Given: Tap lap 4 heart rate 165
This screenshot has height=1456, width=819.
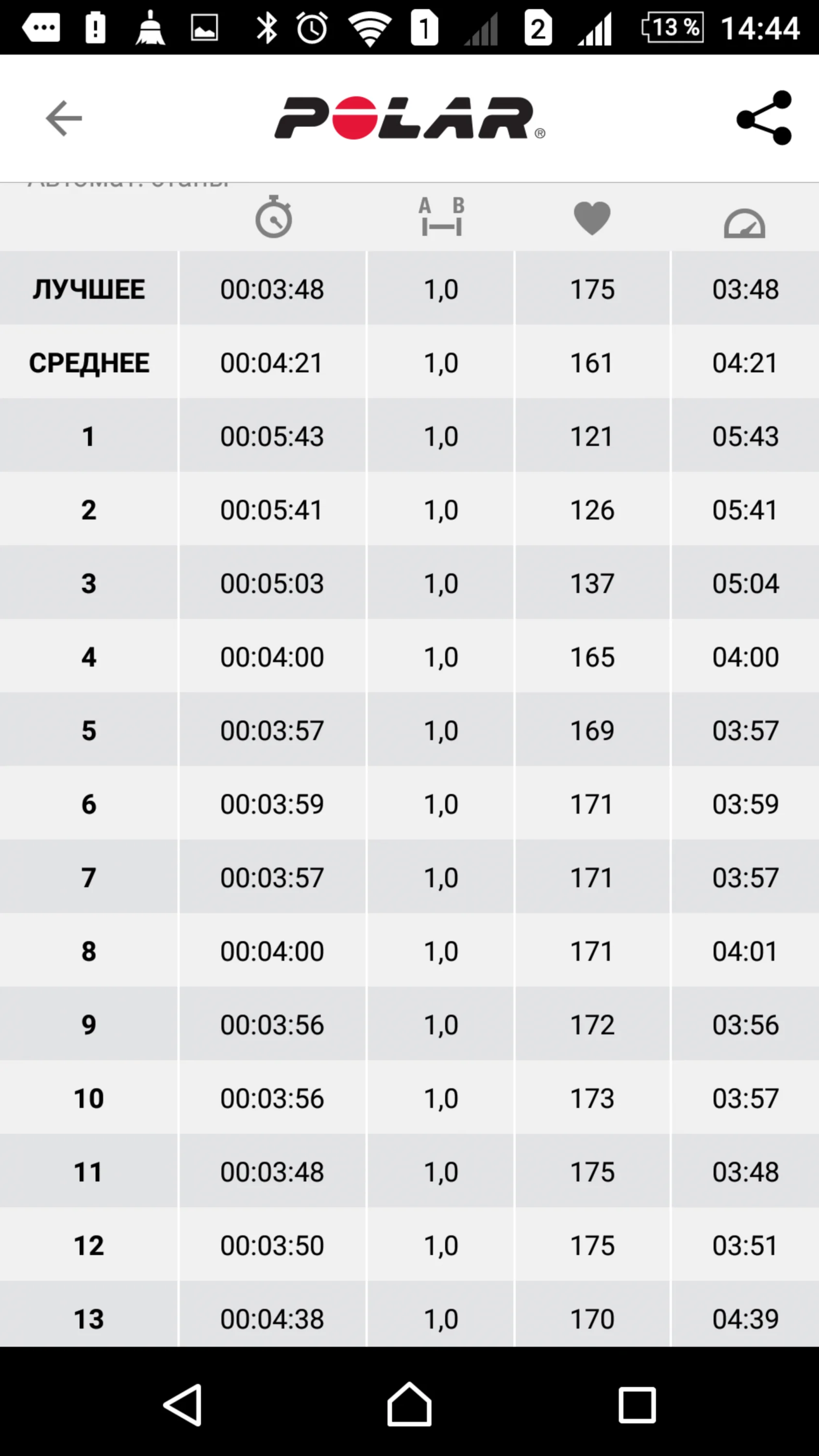Looking at the screenshot, I should pyautogui.click(x=592, y=657).
